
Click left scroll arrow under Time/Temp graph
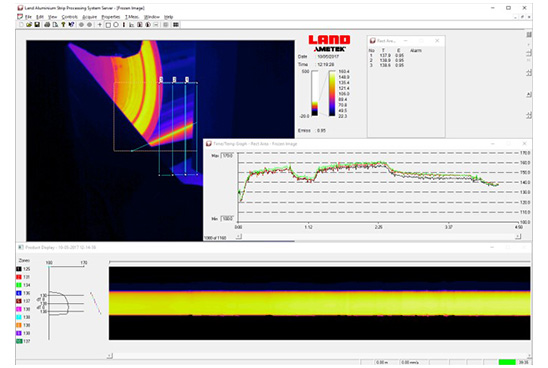click(x=238, y=237)
